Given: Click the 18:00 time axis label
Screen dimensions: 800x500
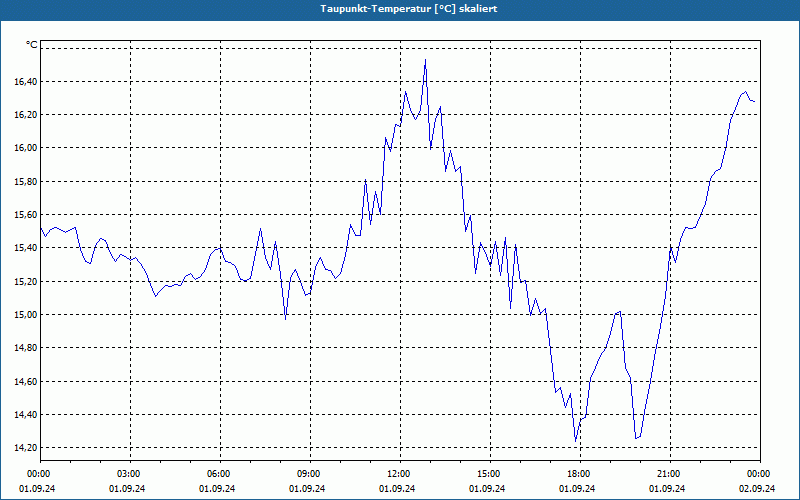Looking at the screenshot, I should click(579, 473).
